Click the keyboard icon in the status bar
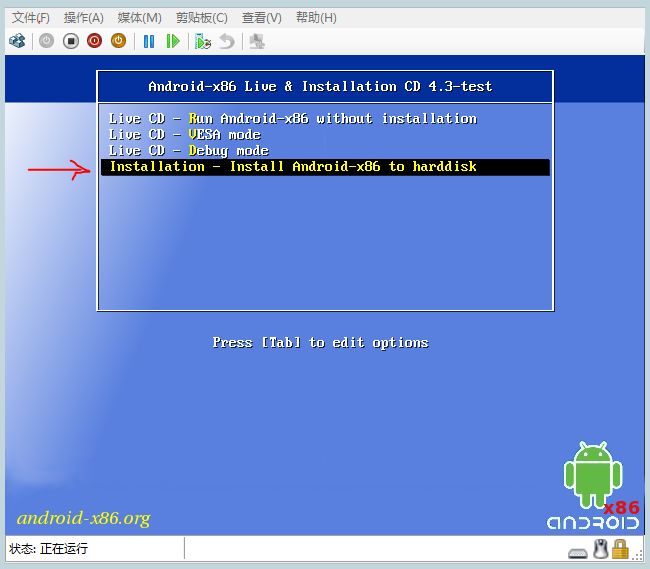The image size is (650, 569). point(577,553)
